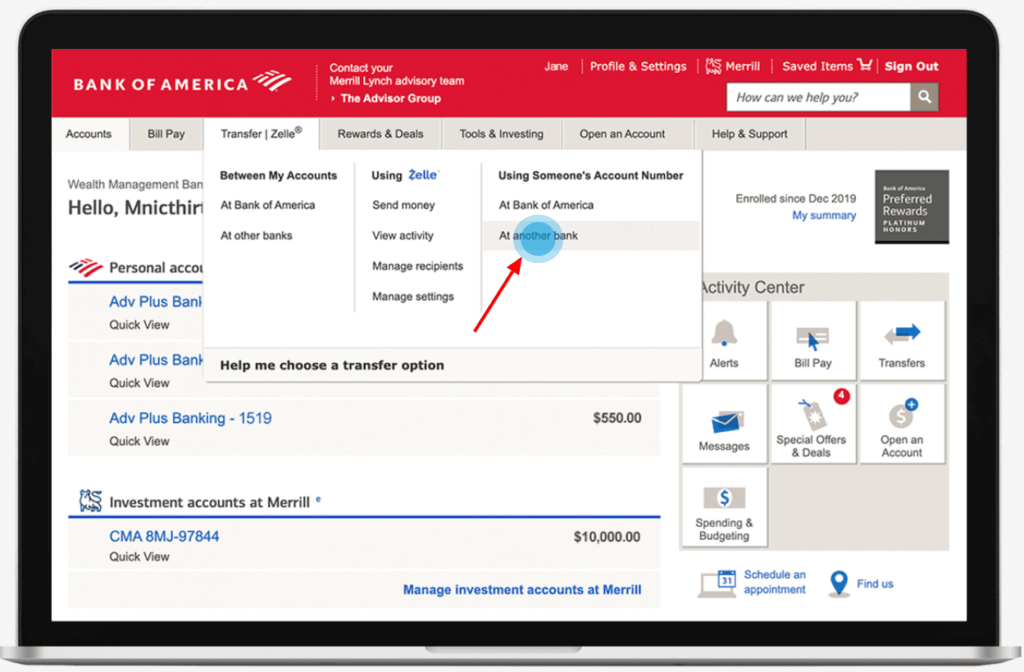Click the Personal accounts flag icon

coord(86,267)
